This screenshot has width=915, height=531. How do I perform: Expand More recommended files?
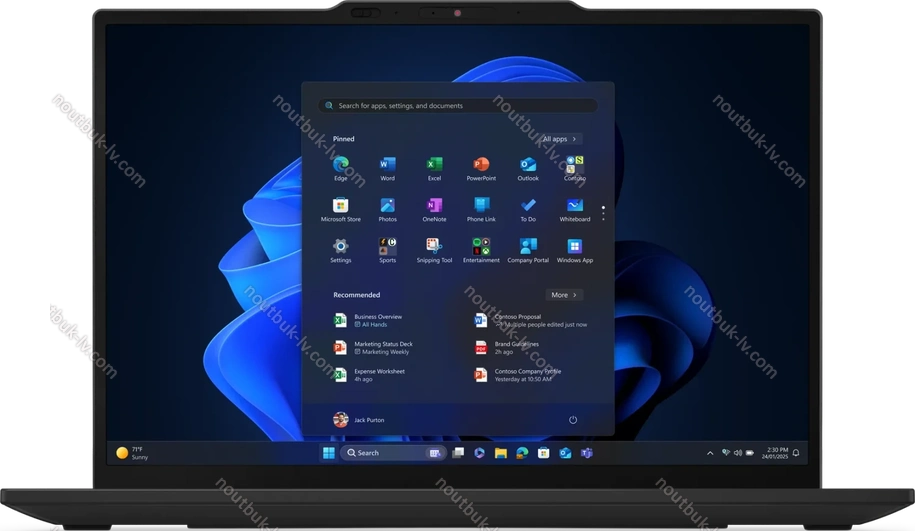pyautogui.click(x=565, y=295)
